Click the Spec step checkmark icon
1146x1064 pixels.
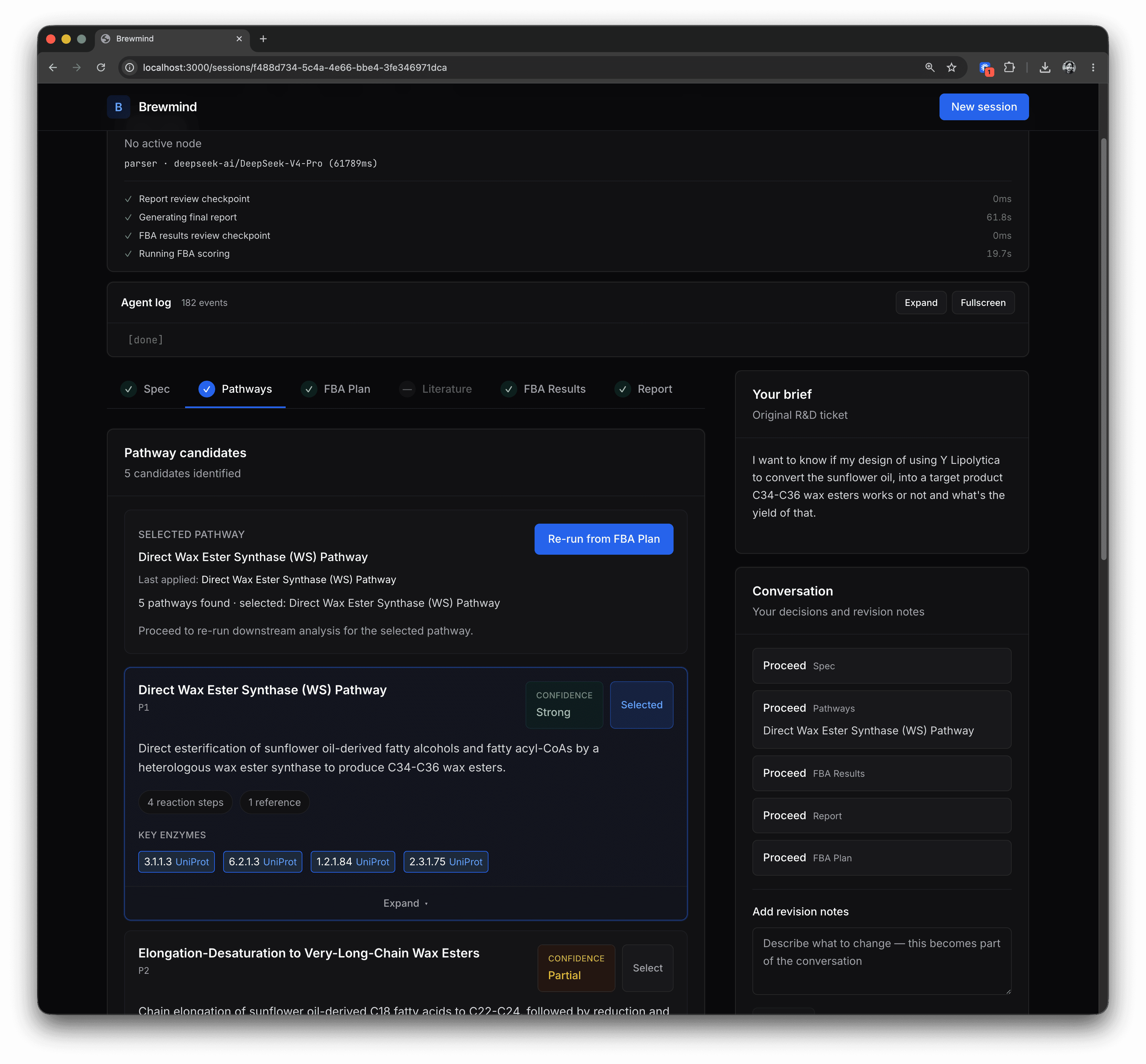[128, 389]
